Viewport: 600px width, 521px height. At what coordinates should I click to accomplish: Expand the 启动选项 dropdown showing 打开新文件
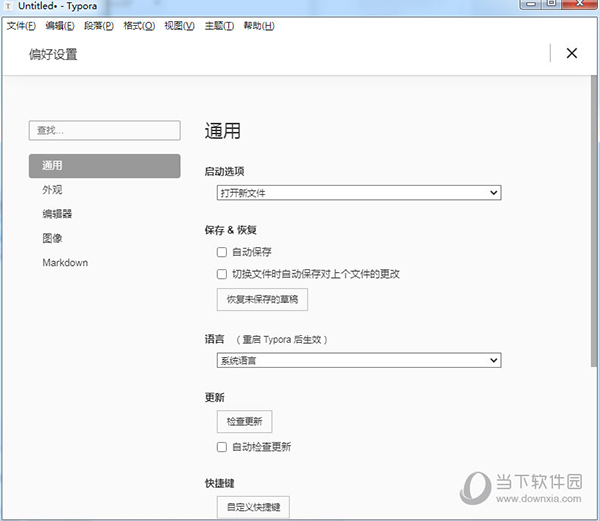click(x=359, y=193)
